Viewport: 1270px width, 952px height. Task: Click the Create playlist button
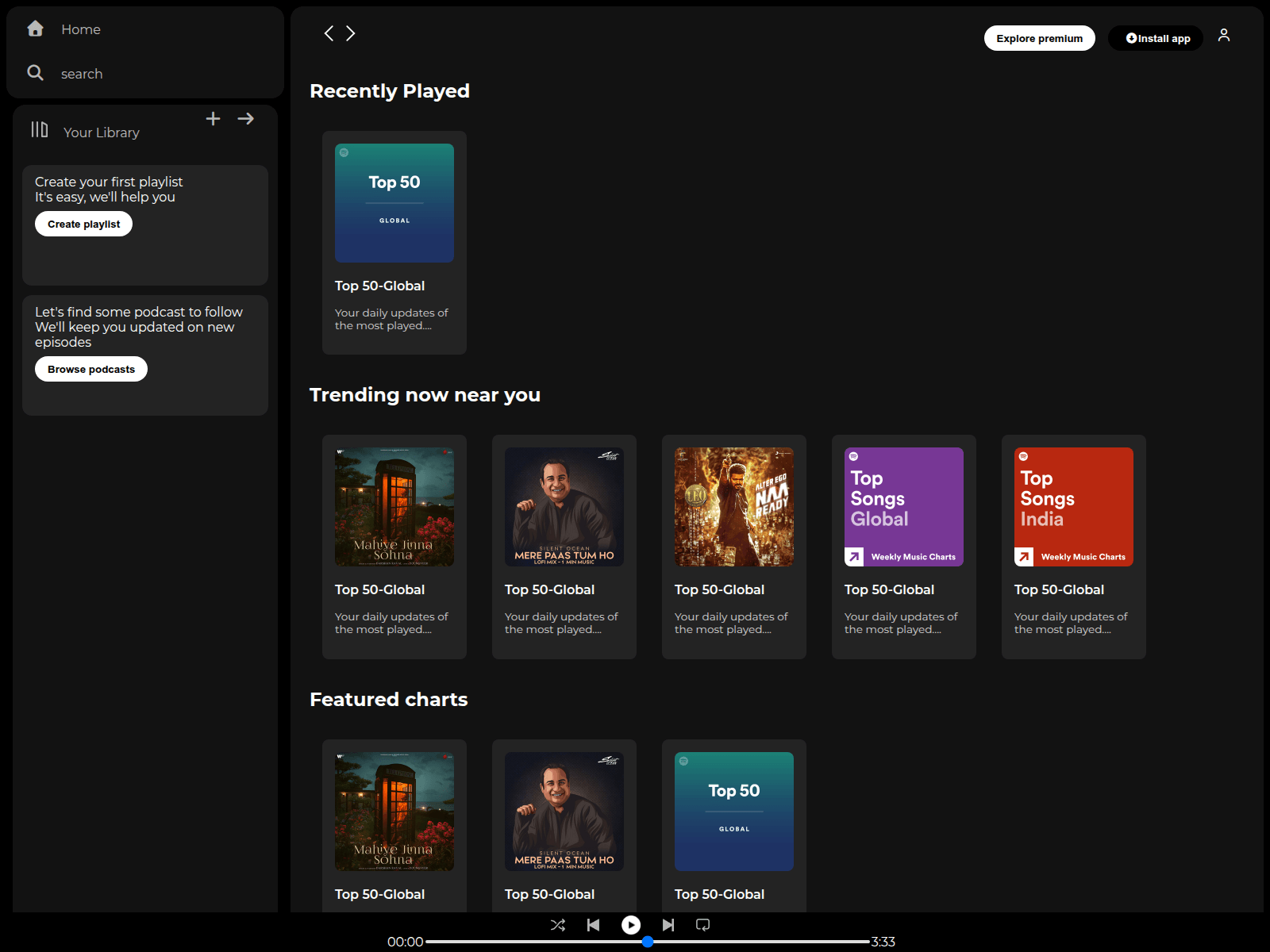(83, 224)
